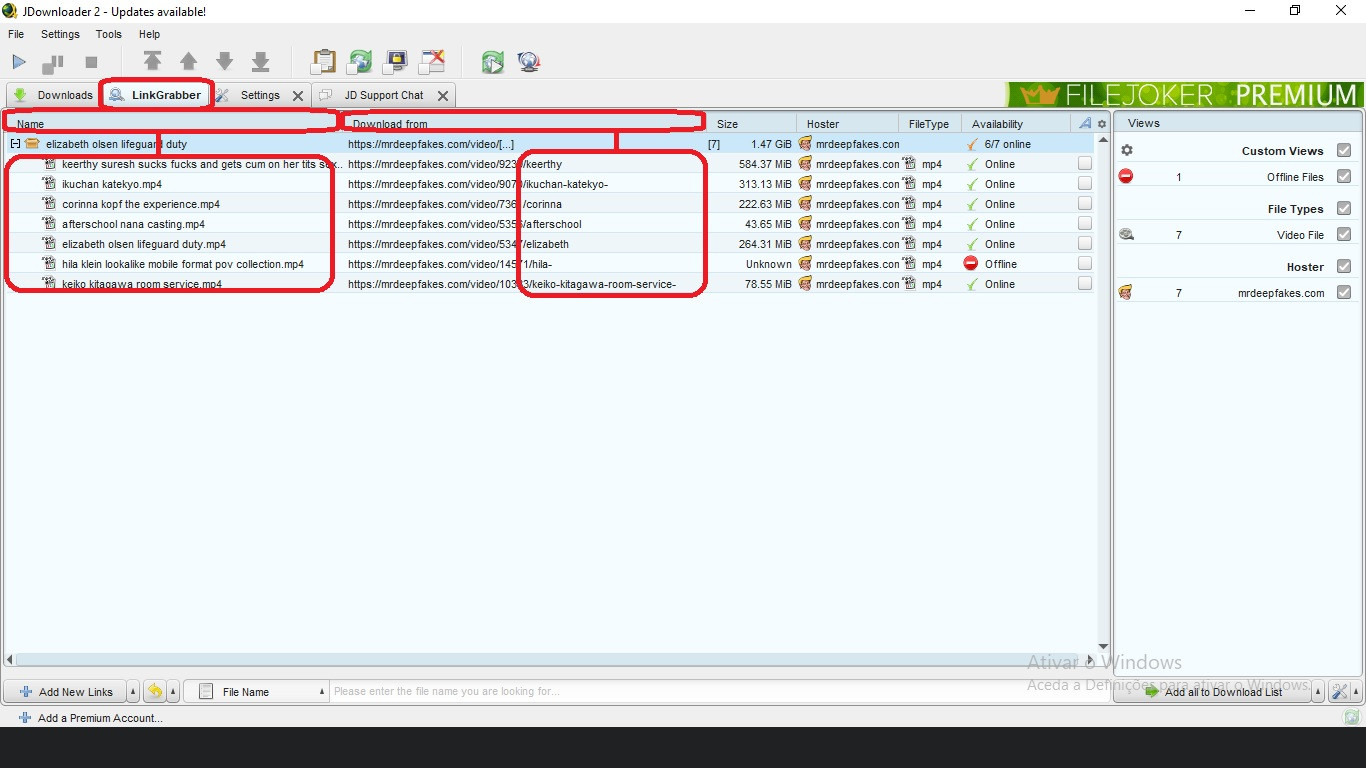Click the status icon in bottom-right corner
This screenshot has height=768, width=1366.
pos(1352,717)
